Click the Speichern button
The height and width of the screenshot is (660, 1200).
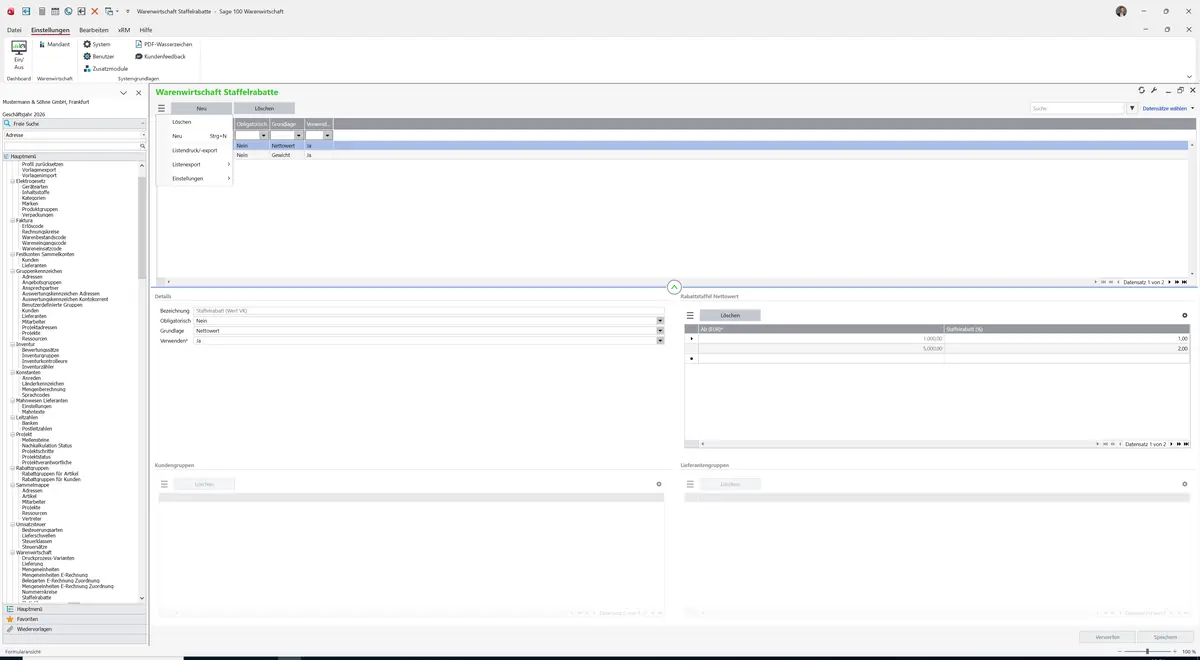coord(1166,637)
